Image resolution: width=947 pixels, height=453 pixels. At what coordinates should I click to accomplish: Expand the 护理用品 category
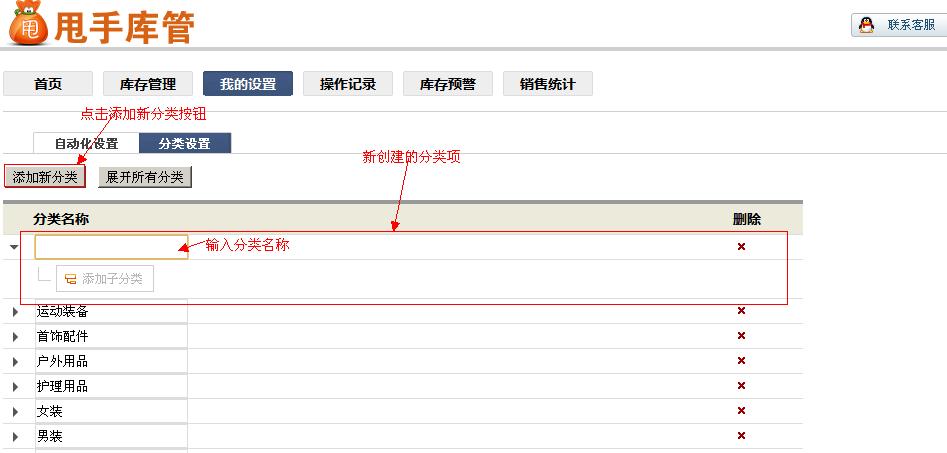(16, 387)
